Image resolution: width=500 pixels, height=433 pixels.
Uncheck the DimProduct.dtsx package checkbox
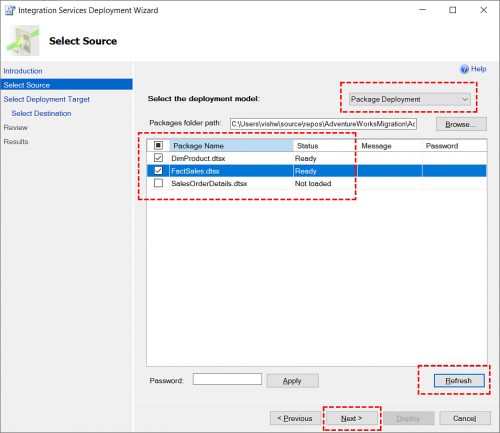(x=158, y=158)
